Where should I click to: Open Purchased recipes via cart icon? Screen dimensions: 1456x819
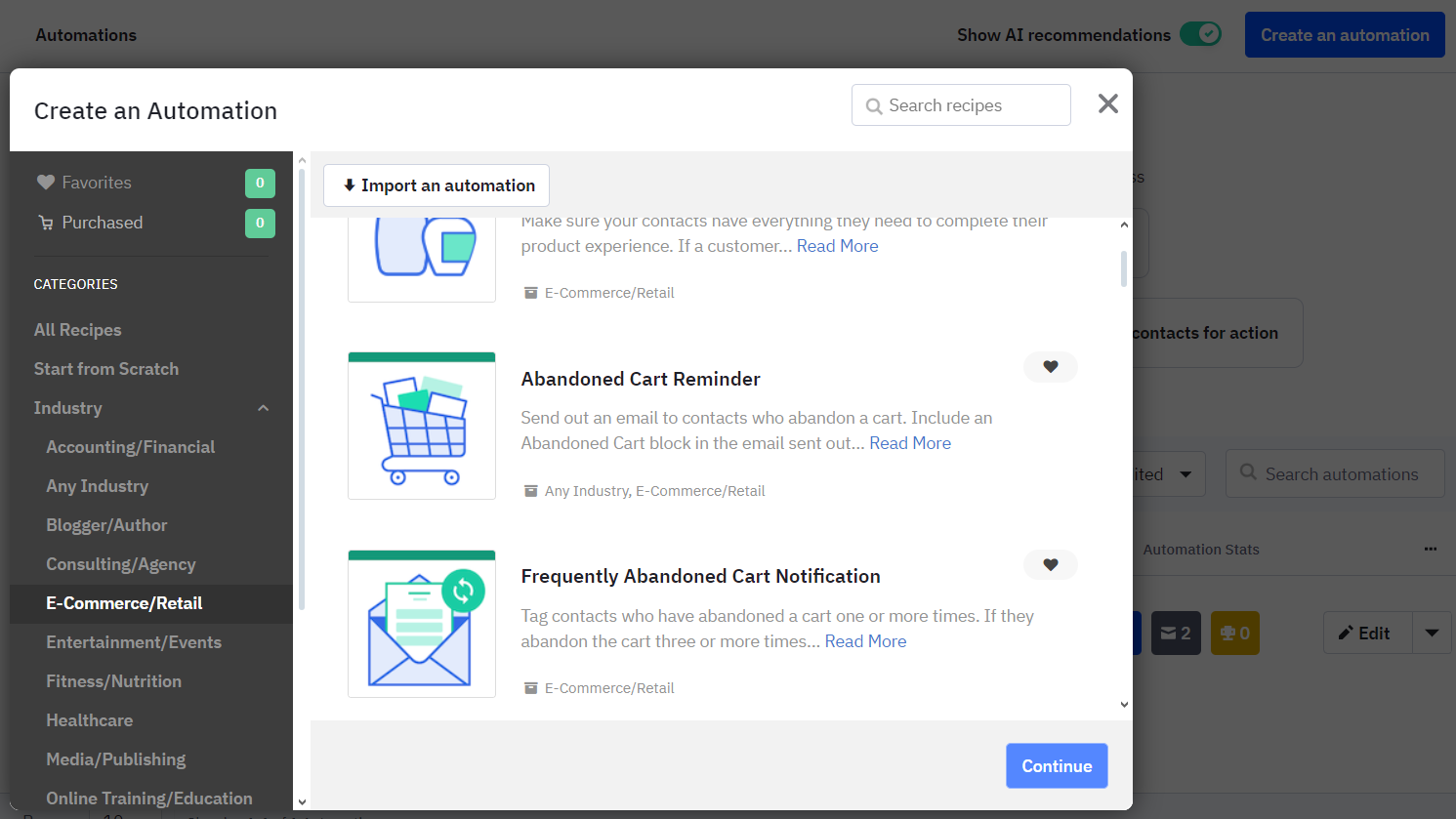click(x=46, y=223)
